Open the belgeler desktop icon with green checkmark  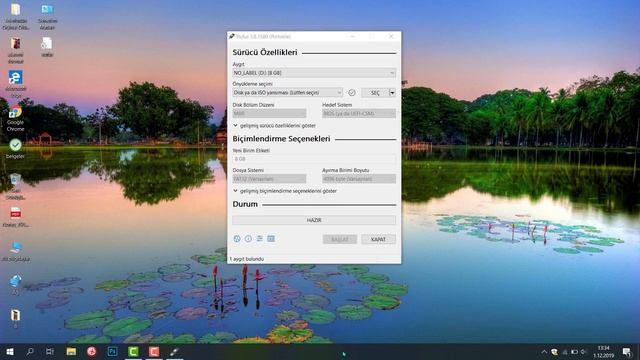point(16,149)
